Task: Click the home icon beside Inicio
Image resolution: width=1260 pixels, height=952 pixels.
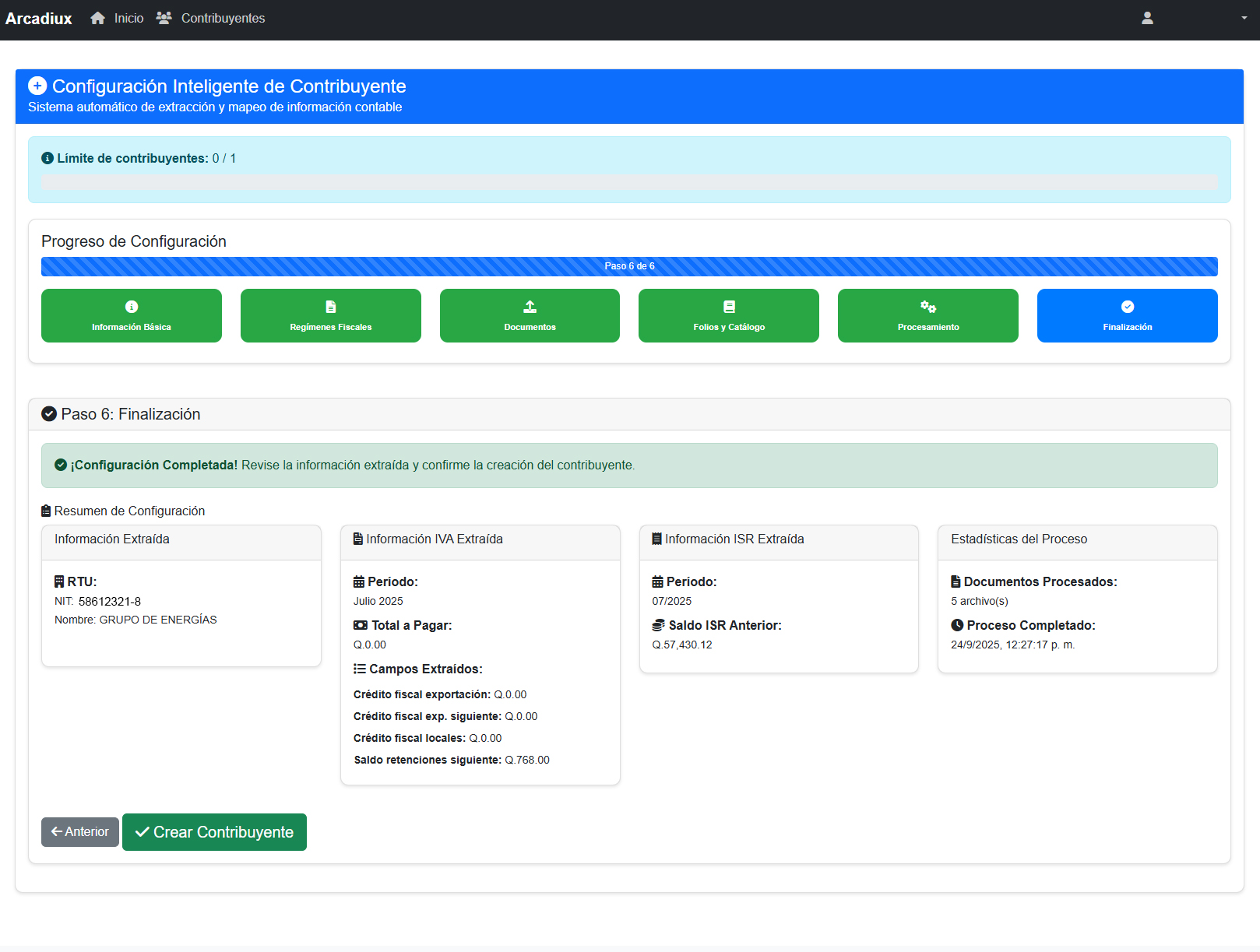Action: click(97, 17)
